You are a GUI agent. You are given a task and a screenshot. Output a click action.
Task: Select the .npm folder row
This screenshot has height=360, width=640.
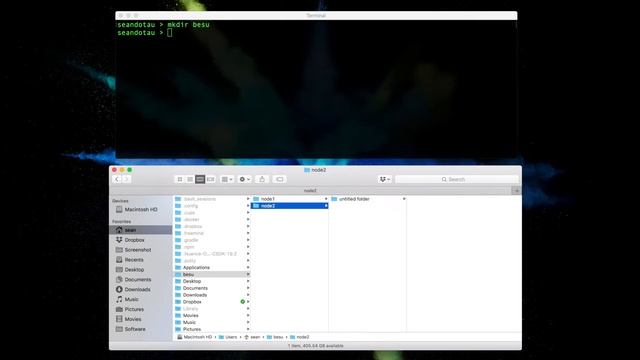(212, 247)
